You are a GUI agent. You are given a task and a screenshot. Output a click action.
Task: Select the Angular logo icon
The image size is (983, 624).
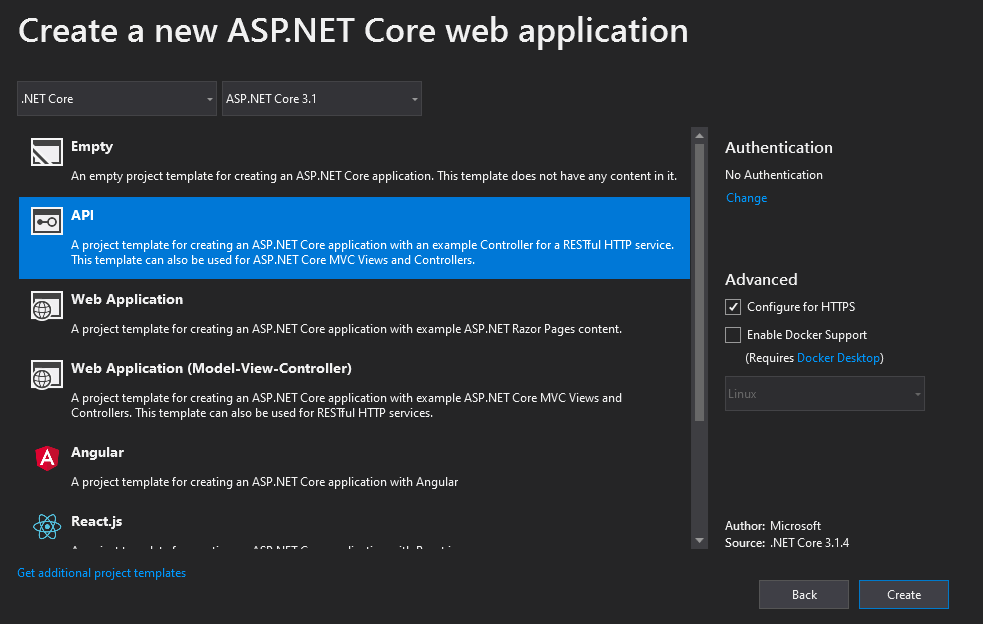47,458
